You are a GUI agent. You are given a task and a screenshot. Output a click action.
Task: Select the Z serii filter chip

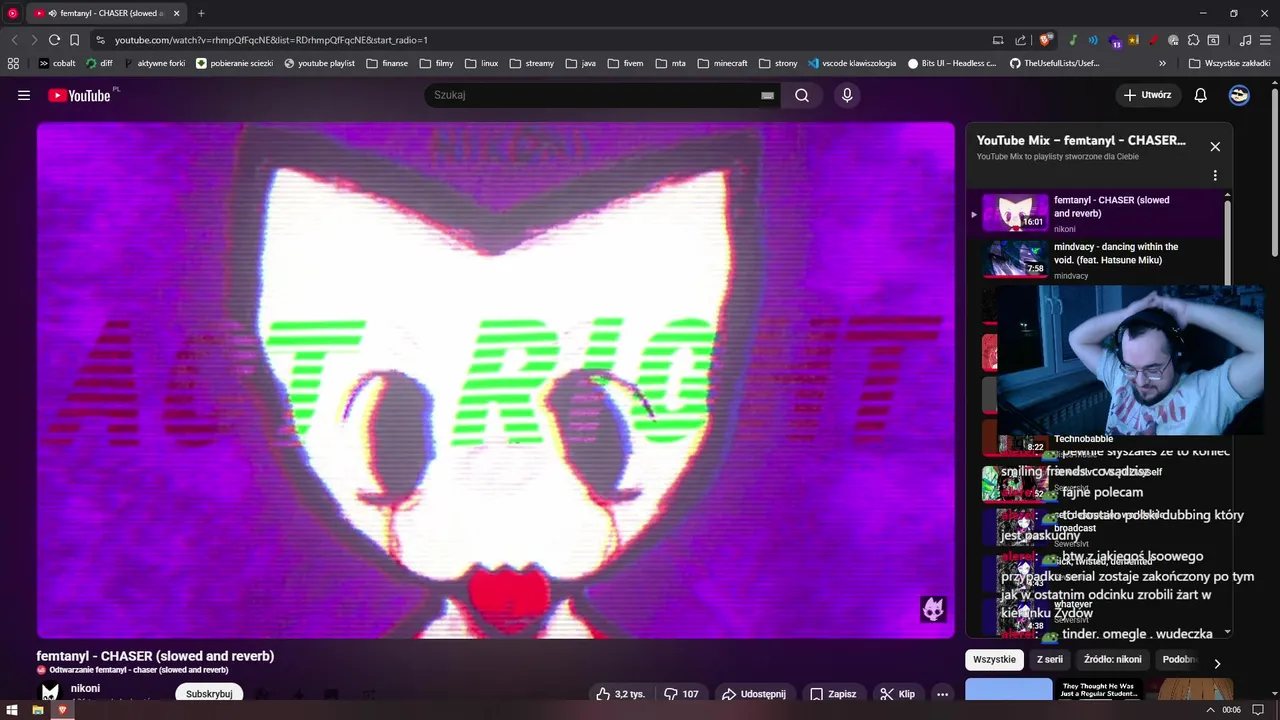click(x=1049, y=660)
